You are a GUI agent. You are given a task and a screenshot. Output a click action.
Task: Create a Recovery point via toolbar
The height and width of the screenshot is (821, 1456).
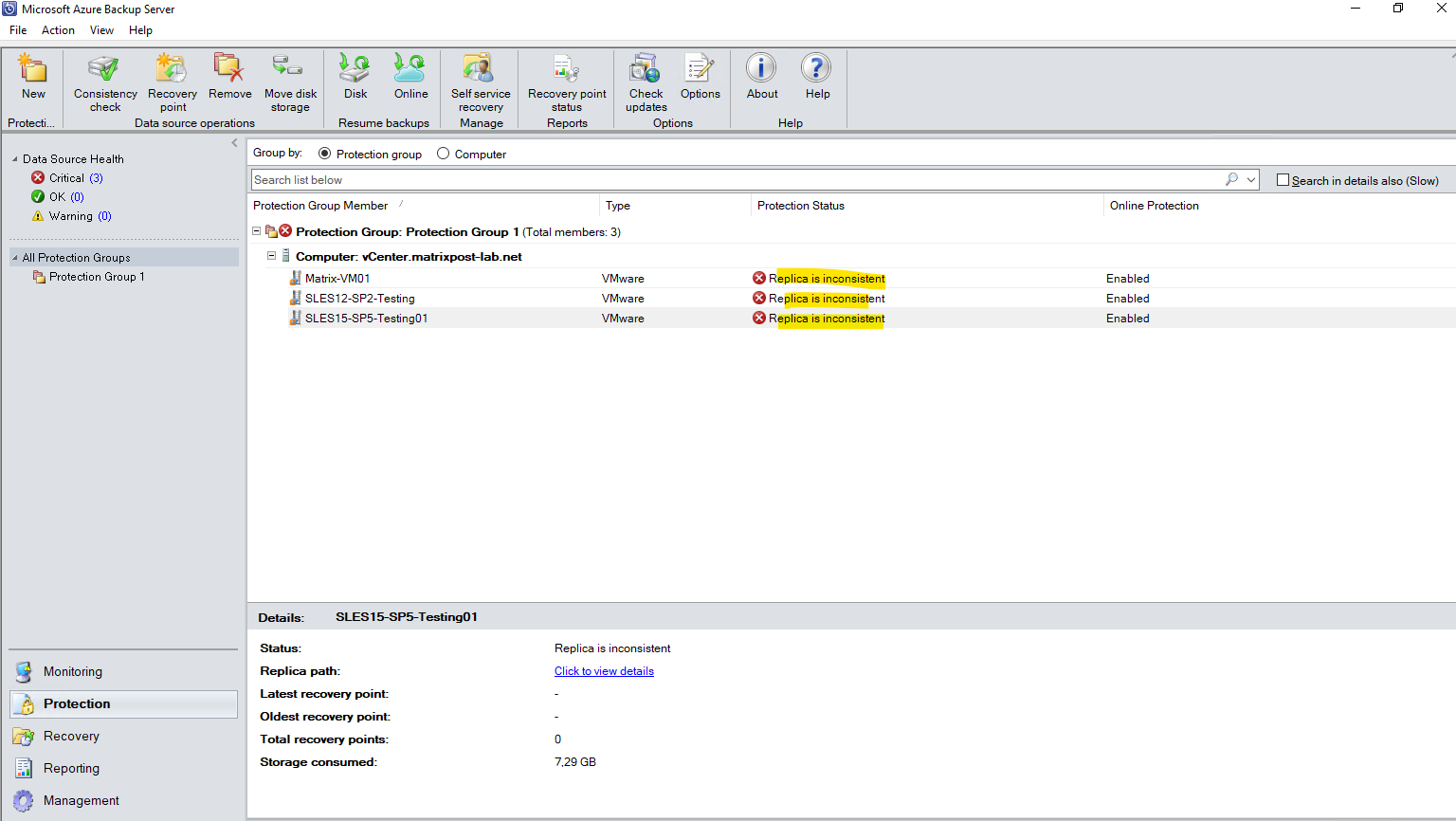tap(173, 68)
